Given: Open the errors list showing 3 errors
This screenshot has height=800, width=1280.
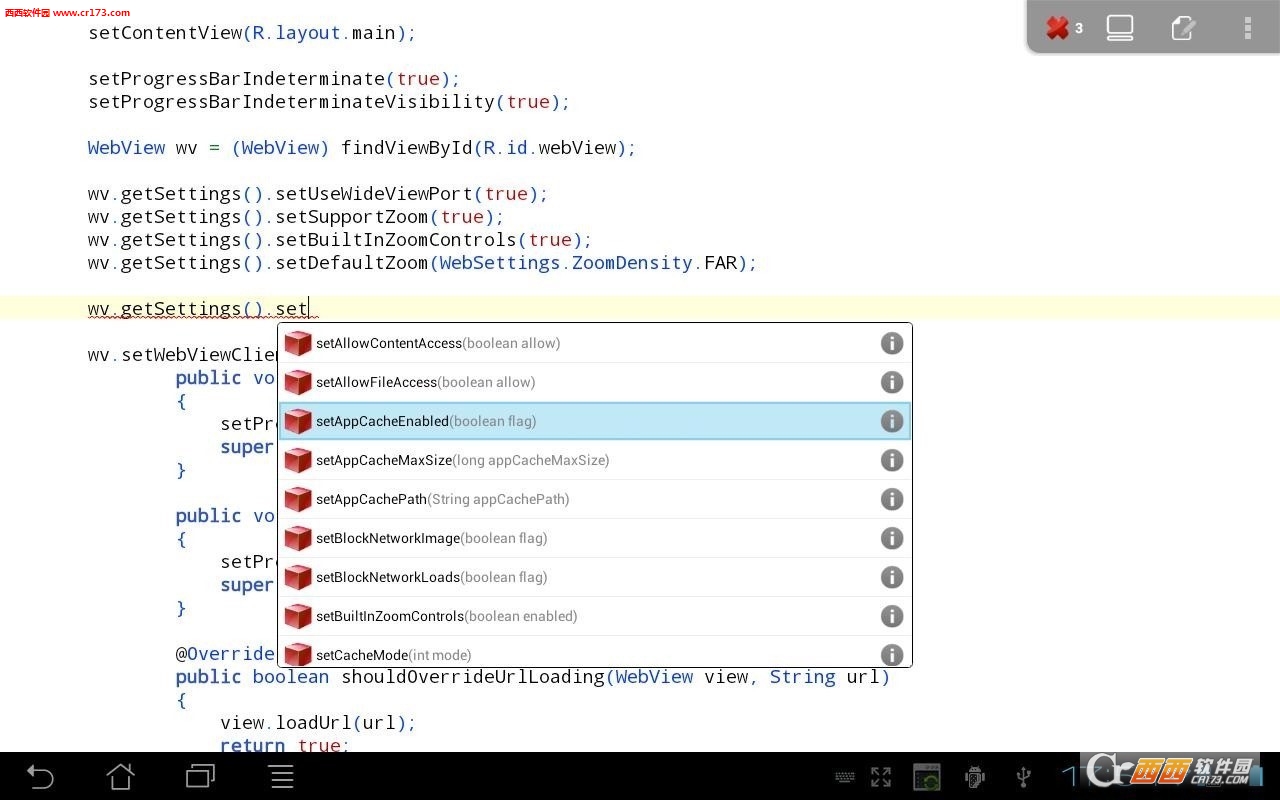Looking at the screenshot, I should click(x=1064, y=28).
